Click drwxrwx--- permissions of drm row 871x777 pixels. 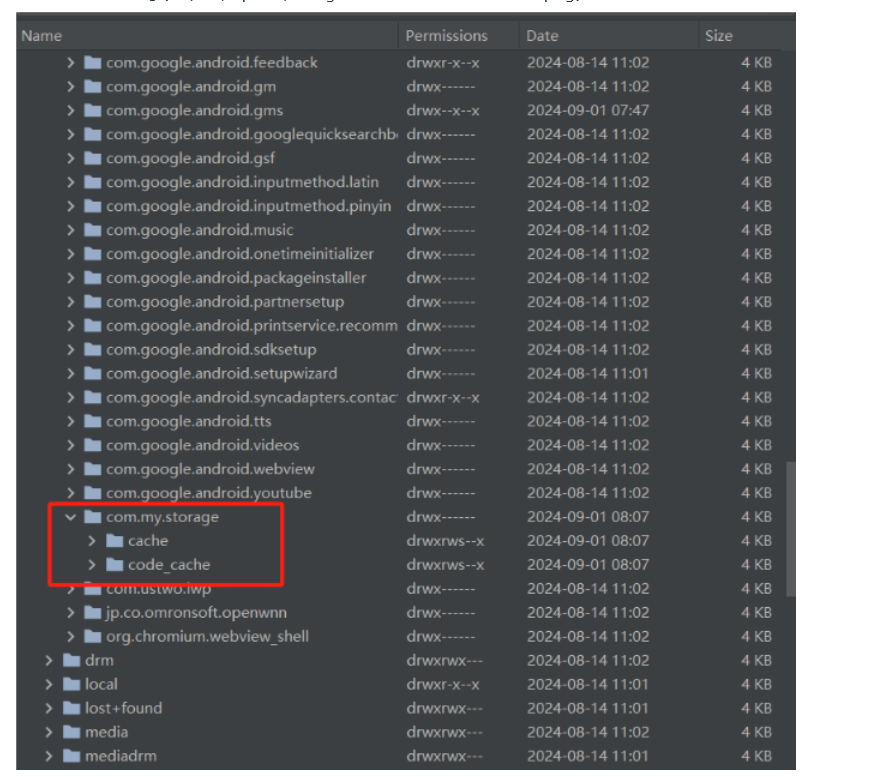[444, 660]
